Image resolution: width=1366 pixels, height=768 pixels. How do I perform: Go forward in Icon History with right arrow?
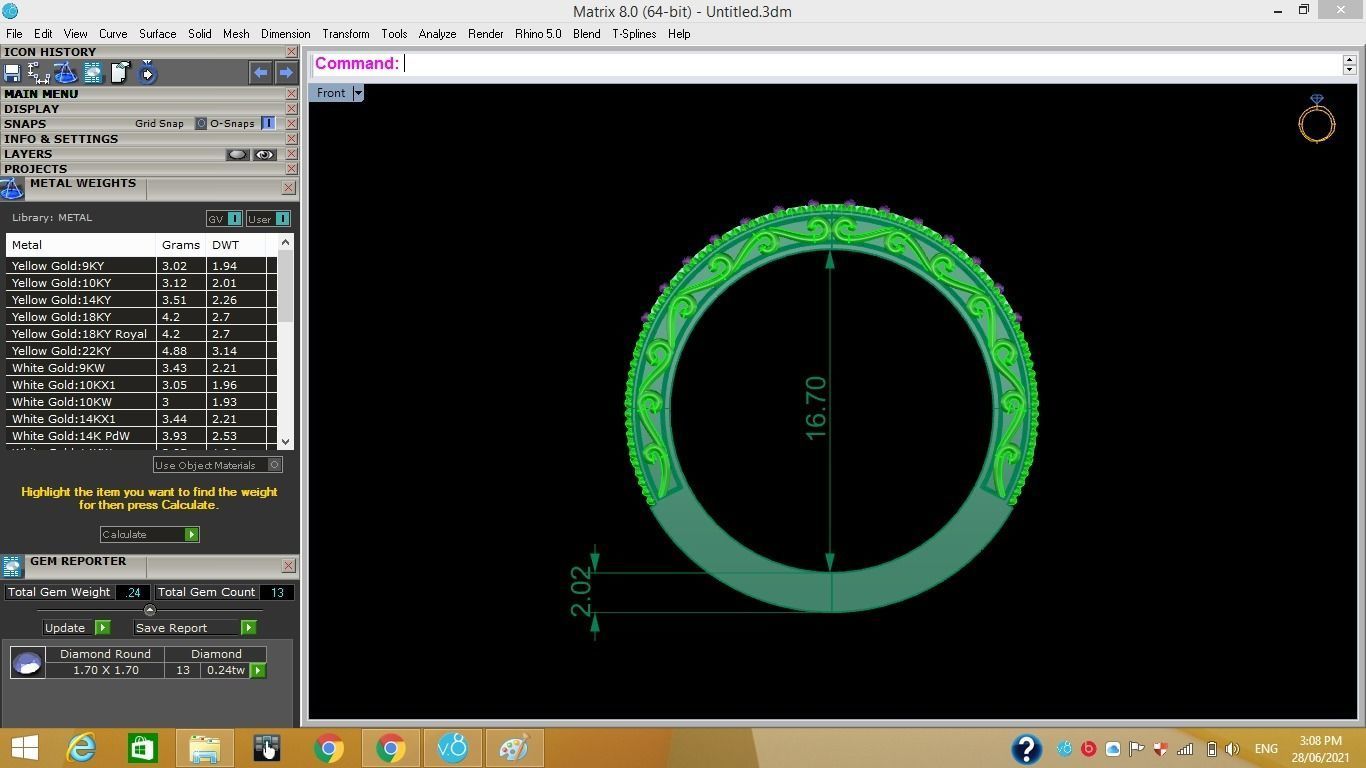point(286,73)
